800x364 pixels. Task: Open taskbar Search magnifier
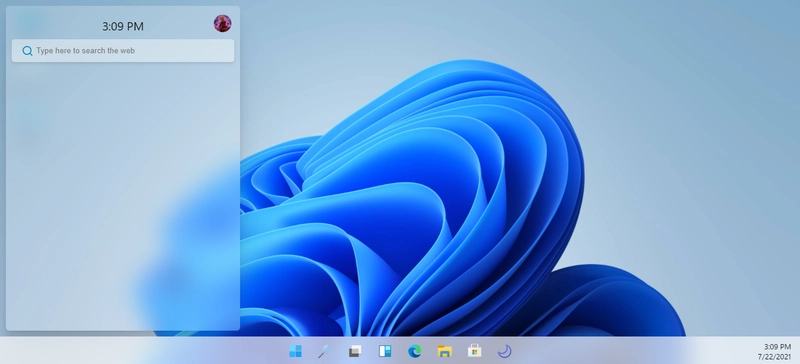tap(324, 351)
